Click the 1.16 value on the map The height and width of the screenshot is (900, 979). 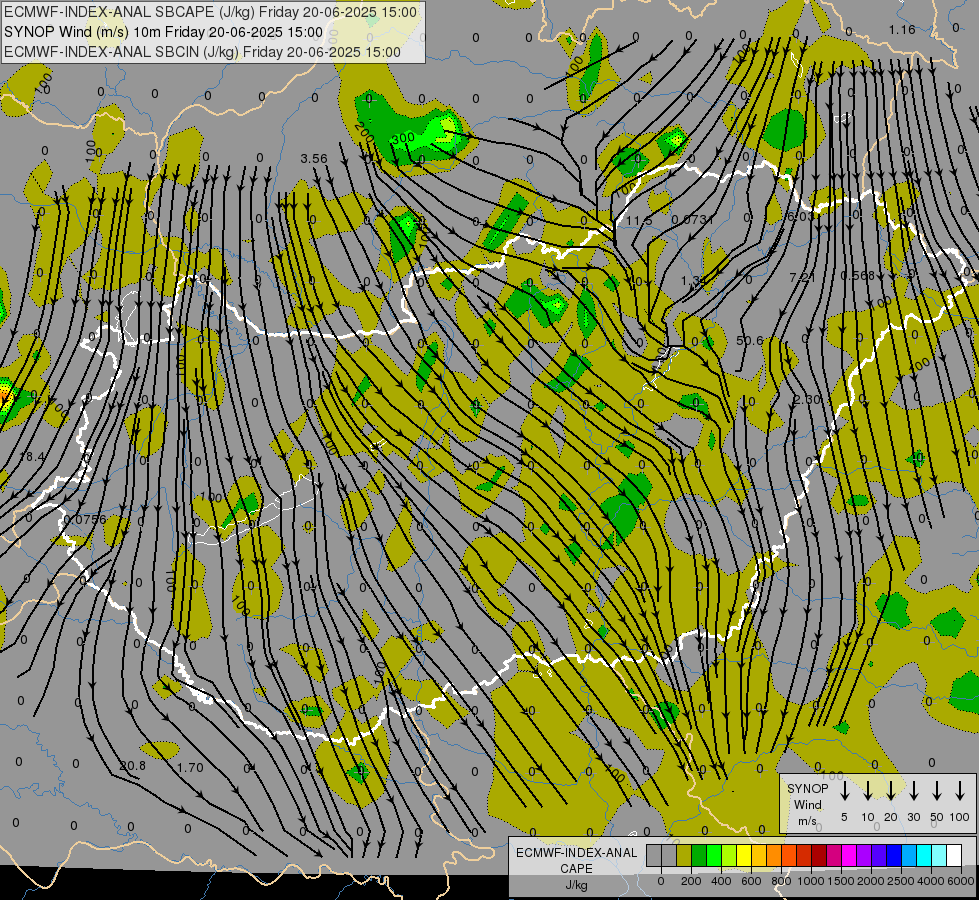point(902,29)
